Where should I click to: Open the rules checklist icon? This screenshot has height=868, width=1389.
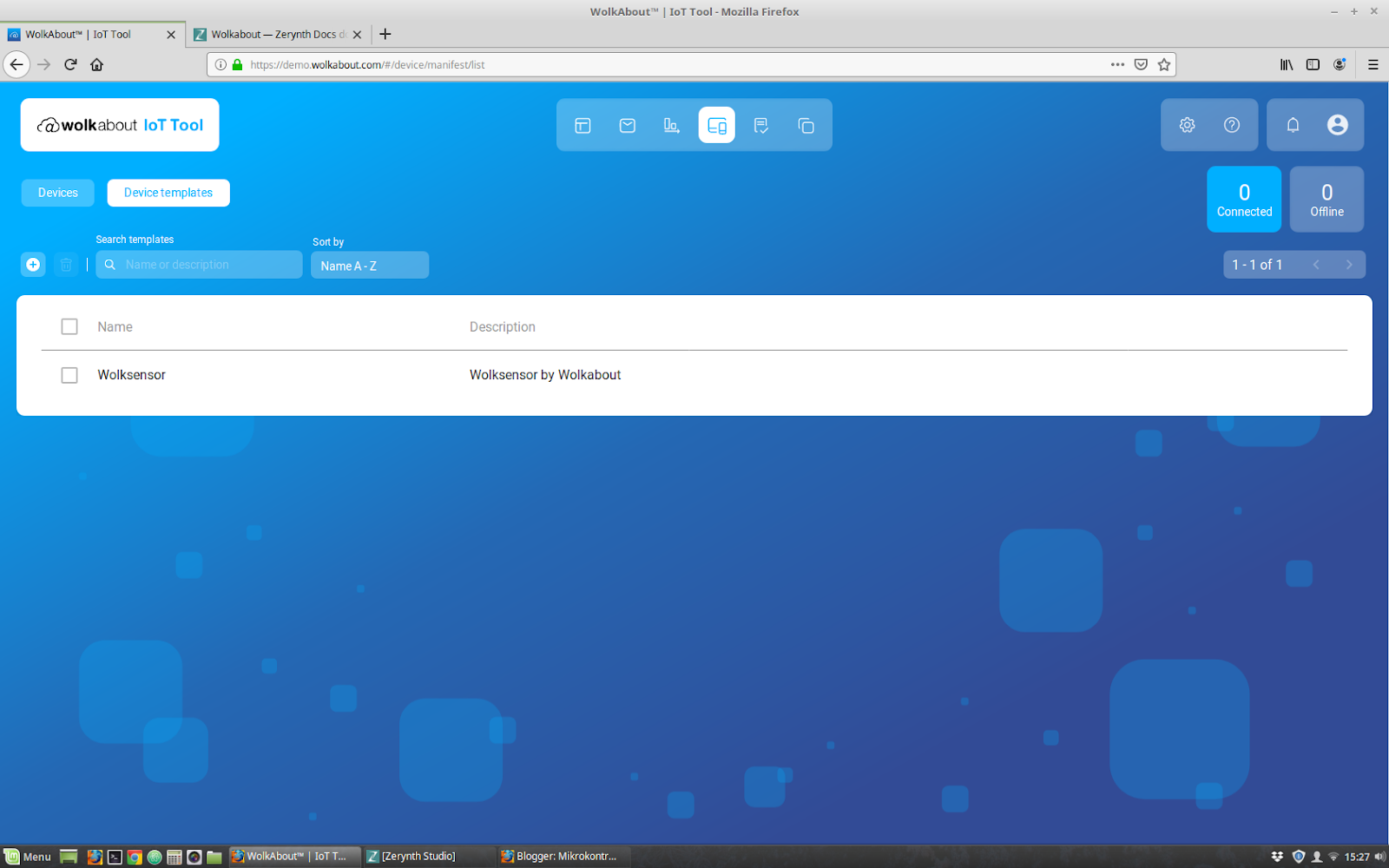761,125
